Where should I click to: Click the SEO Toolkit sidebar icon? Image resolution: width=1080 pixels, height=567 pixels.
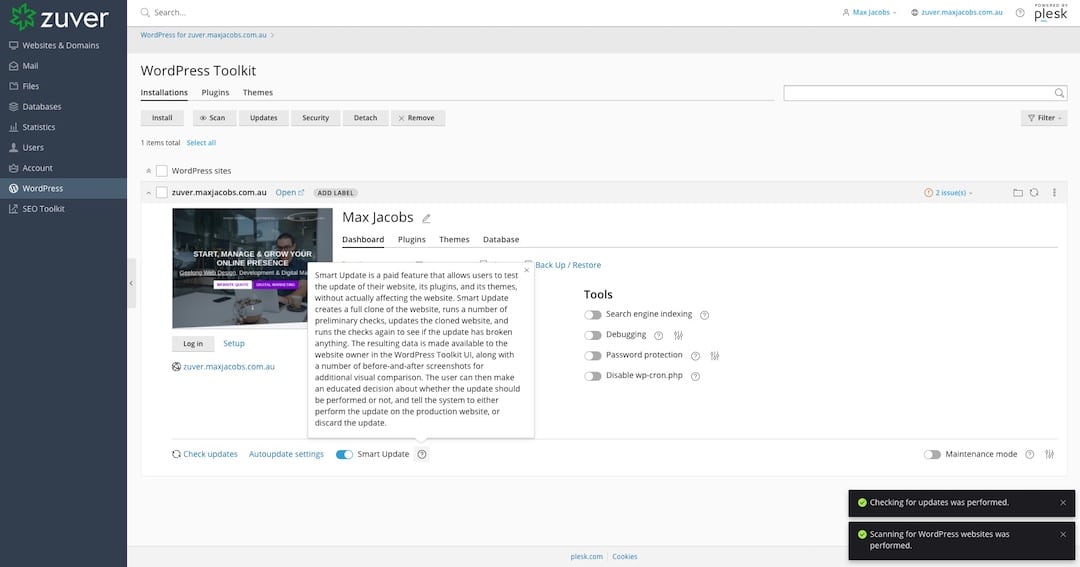(14, 209)
